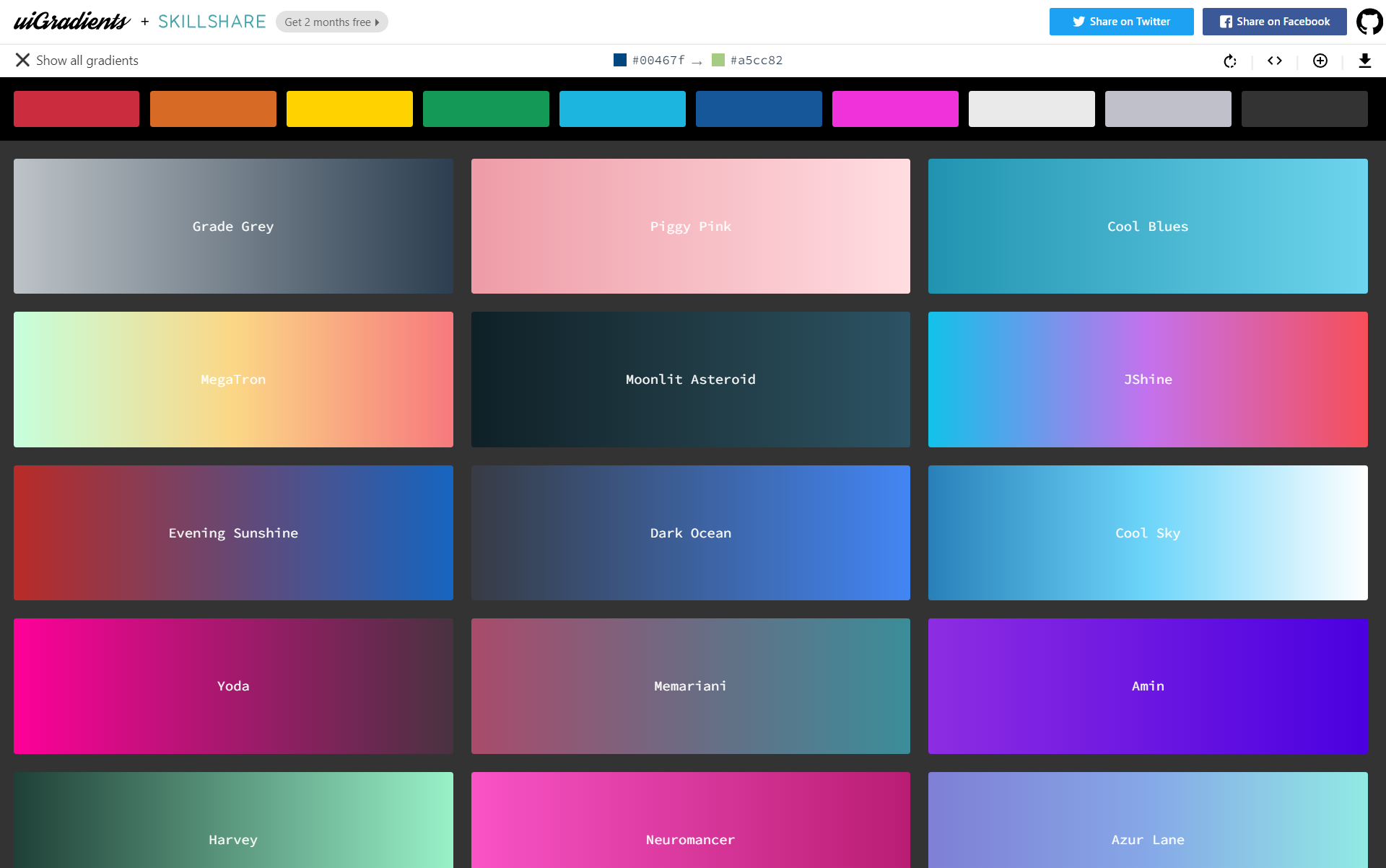Screen dimensions: 1386x868
Task: Open the Piggy Pink gradient
Action: (x=690, y=227)
